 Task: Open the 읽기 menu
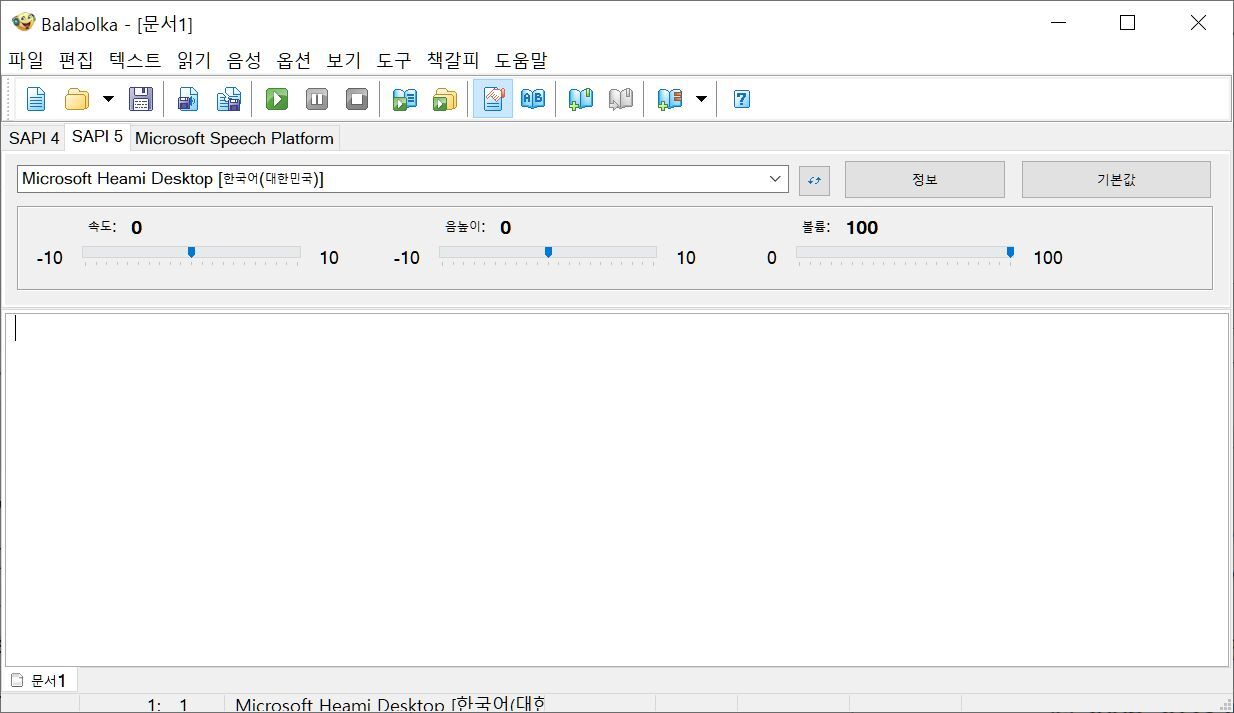(194, 60)
